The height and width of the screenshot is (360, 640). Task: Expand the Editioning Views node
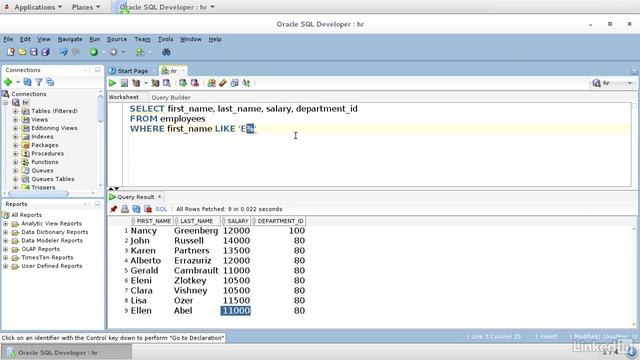(16, 128)
